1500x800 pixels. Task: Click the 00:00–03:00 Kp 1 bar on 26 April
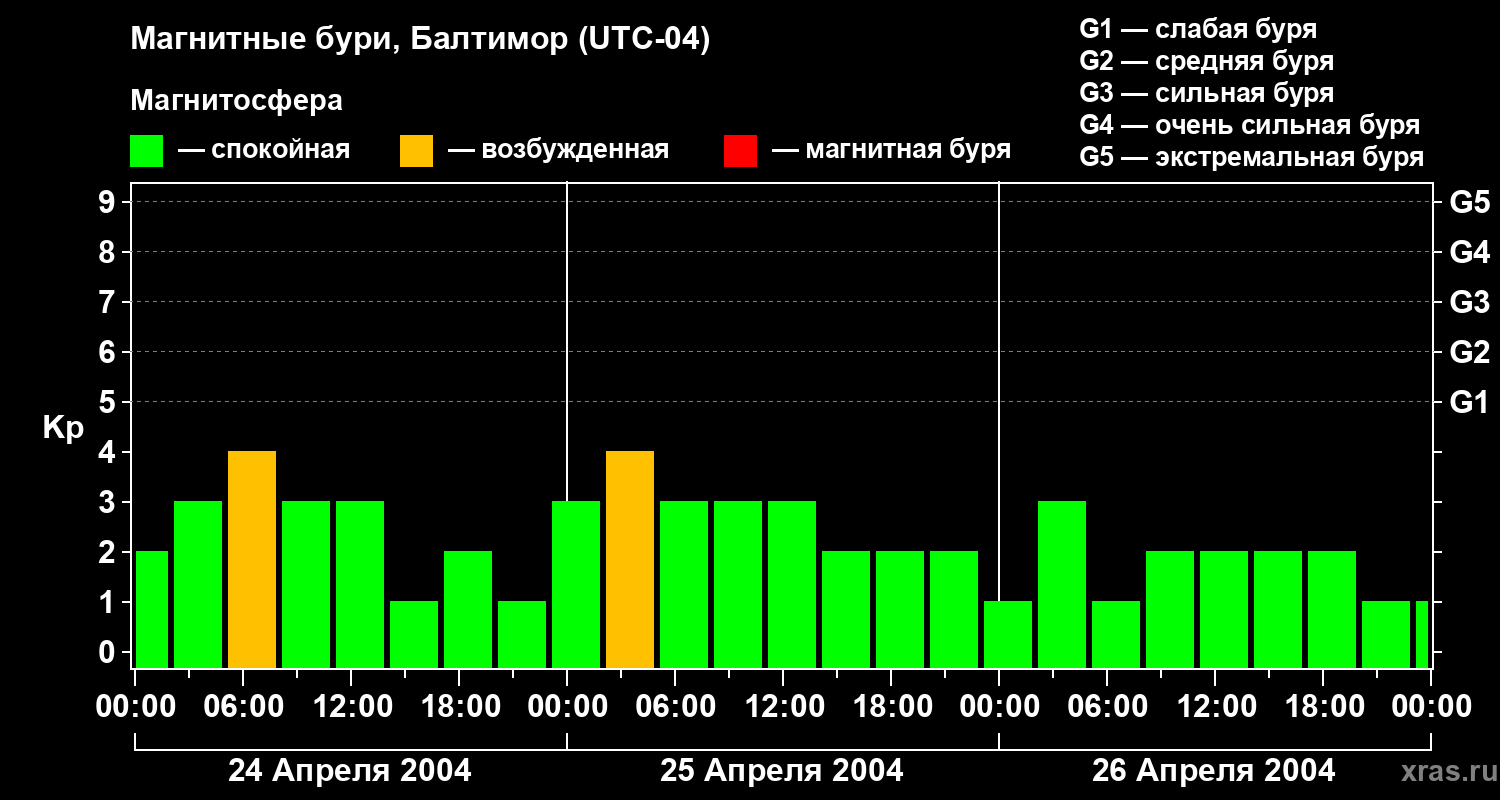click(1008, 634)
